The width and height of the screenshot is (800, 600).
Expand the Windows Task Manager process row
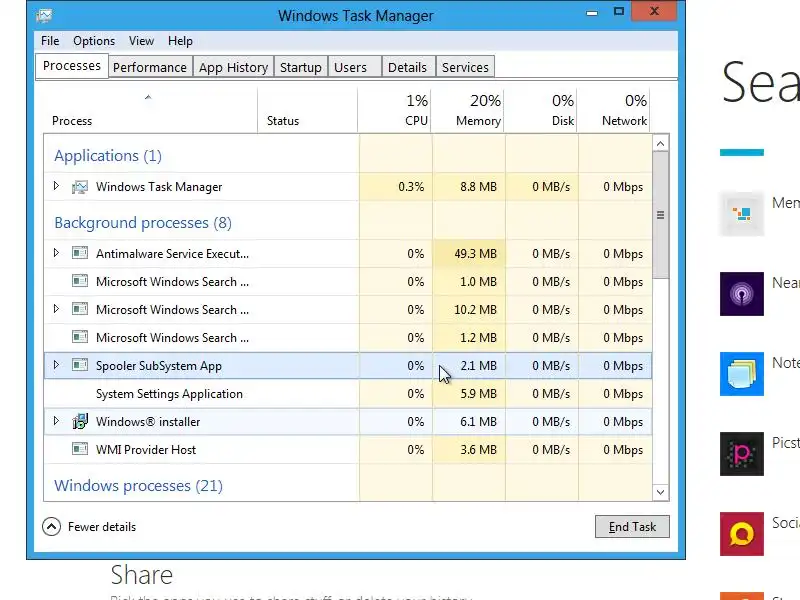[x=56, y=186]
